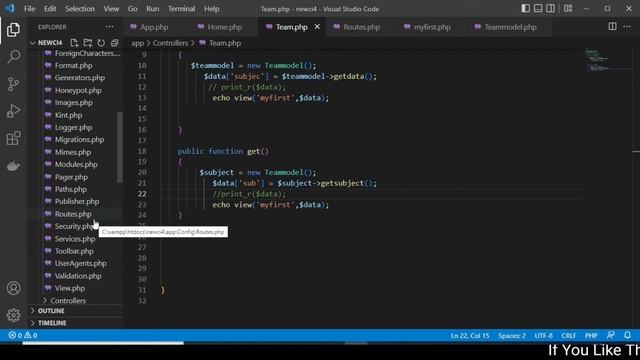Viewport: 640px width, 360px height.
Task: Expand the Controllers folder in explorer
Action: (68, 301)
